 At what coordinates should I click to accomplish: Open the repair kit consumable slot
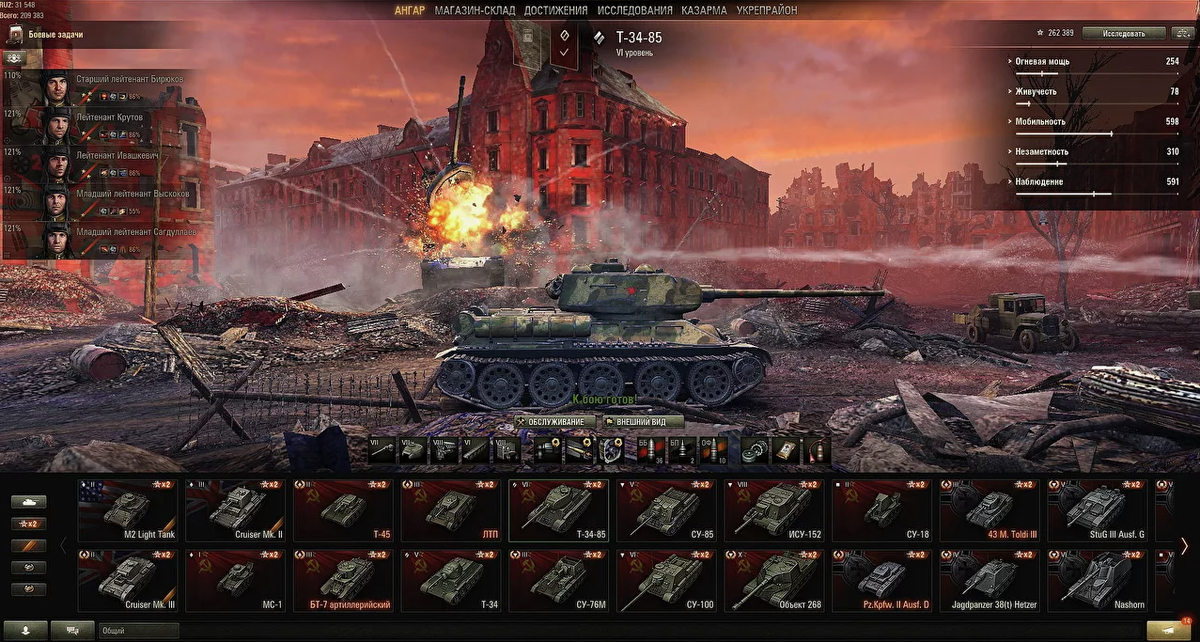coord(754,450)
